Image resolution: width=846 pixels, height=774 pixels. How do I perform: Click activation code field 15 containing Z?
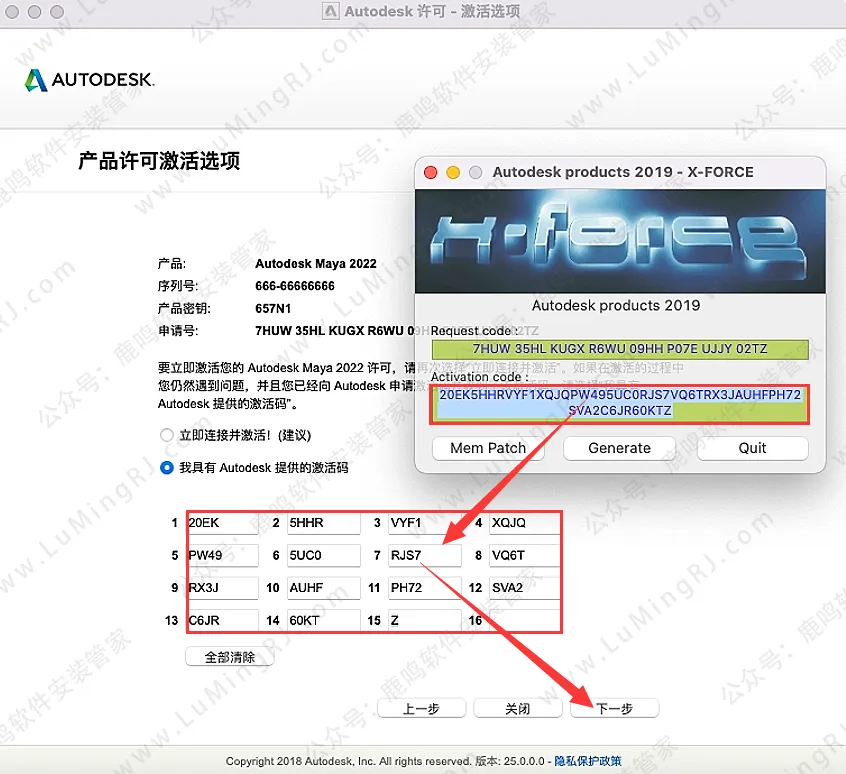(425, 620)
